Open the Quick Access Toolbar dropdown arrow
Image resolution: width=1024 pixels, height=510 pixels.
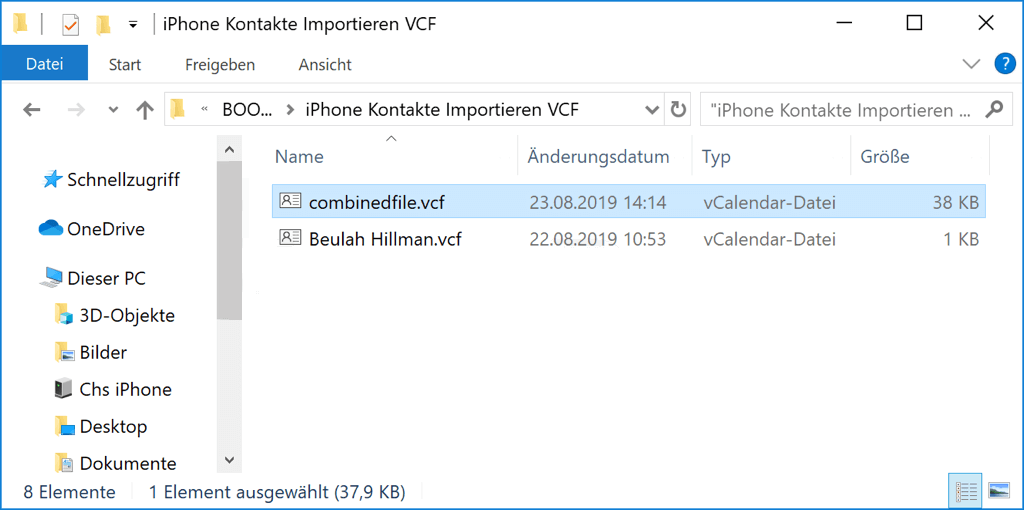pos(133,24)
